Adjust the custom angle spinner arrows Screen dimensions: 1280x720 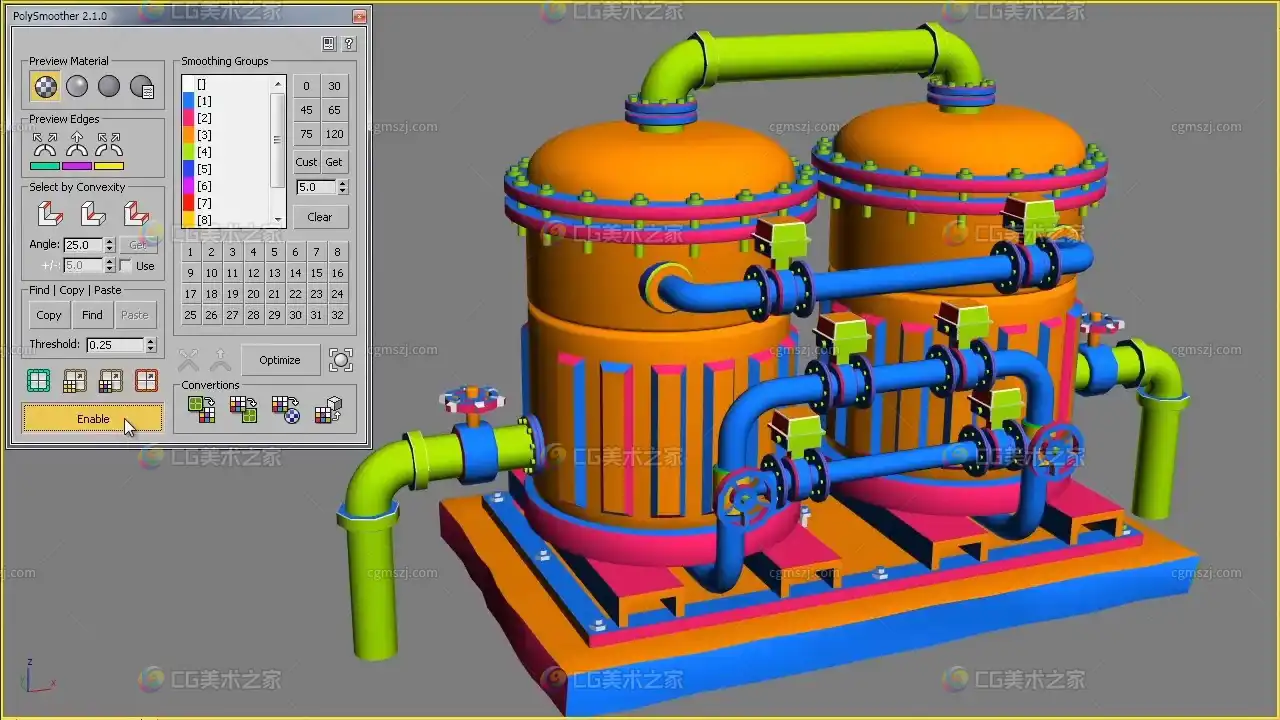343,187
